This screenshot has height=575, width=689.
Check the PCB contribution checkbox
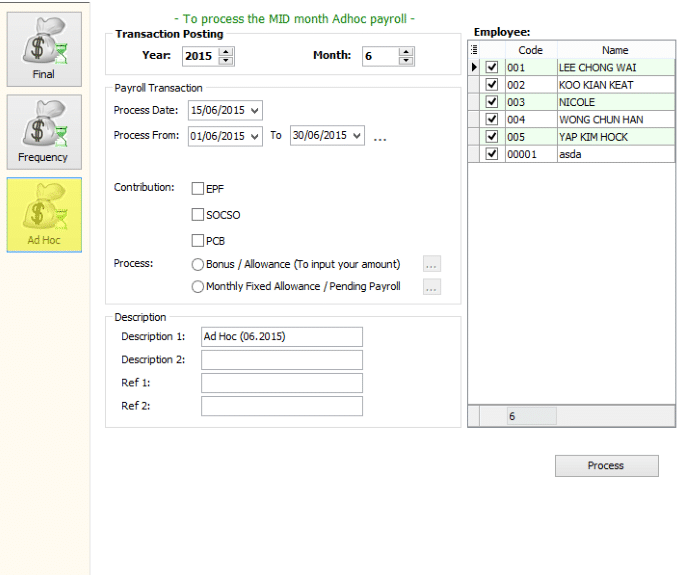[198, 240]
